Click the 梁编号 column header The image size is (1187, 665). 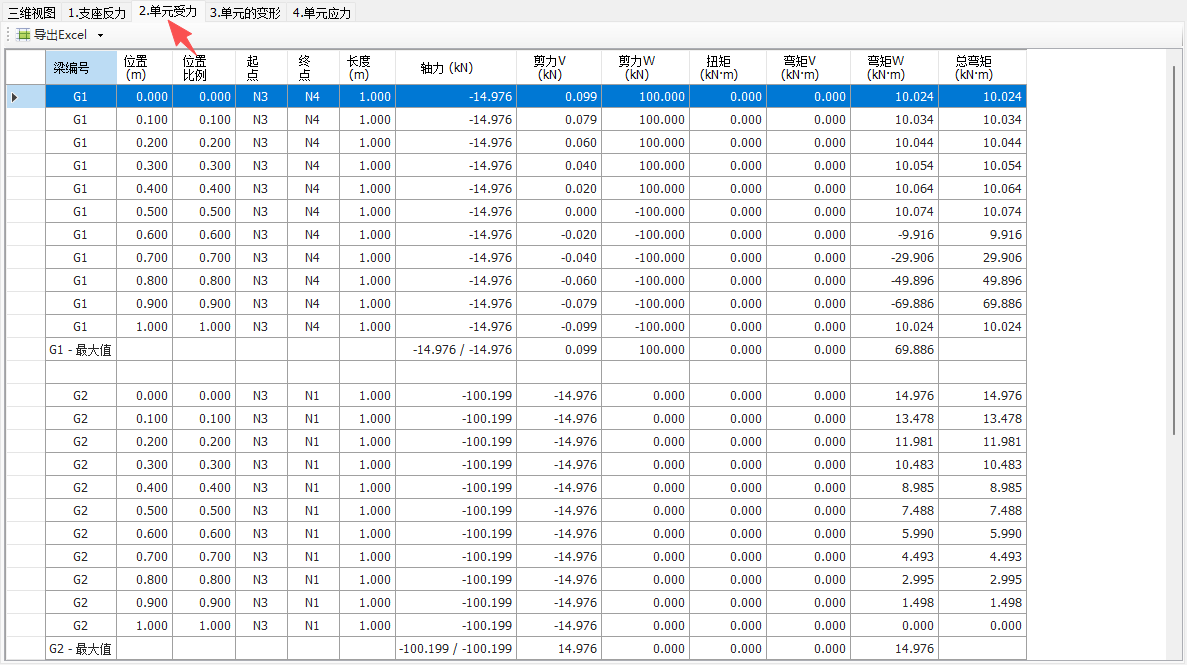point(81,67)
